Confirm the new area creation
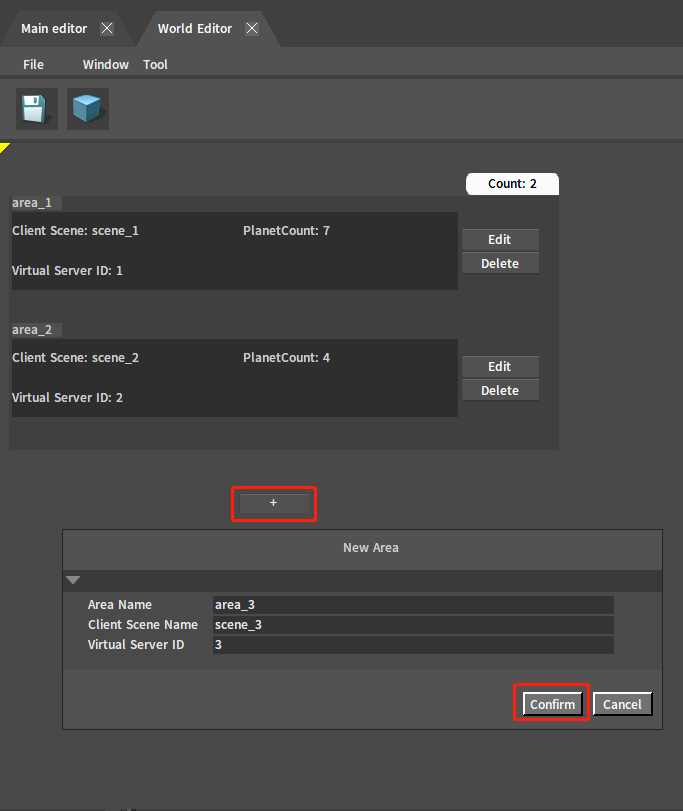Screen dimensions: 683x811 point(552,704)
